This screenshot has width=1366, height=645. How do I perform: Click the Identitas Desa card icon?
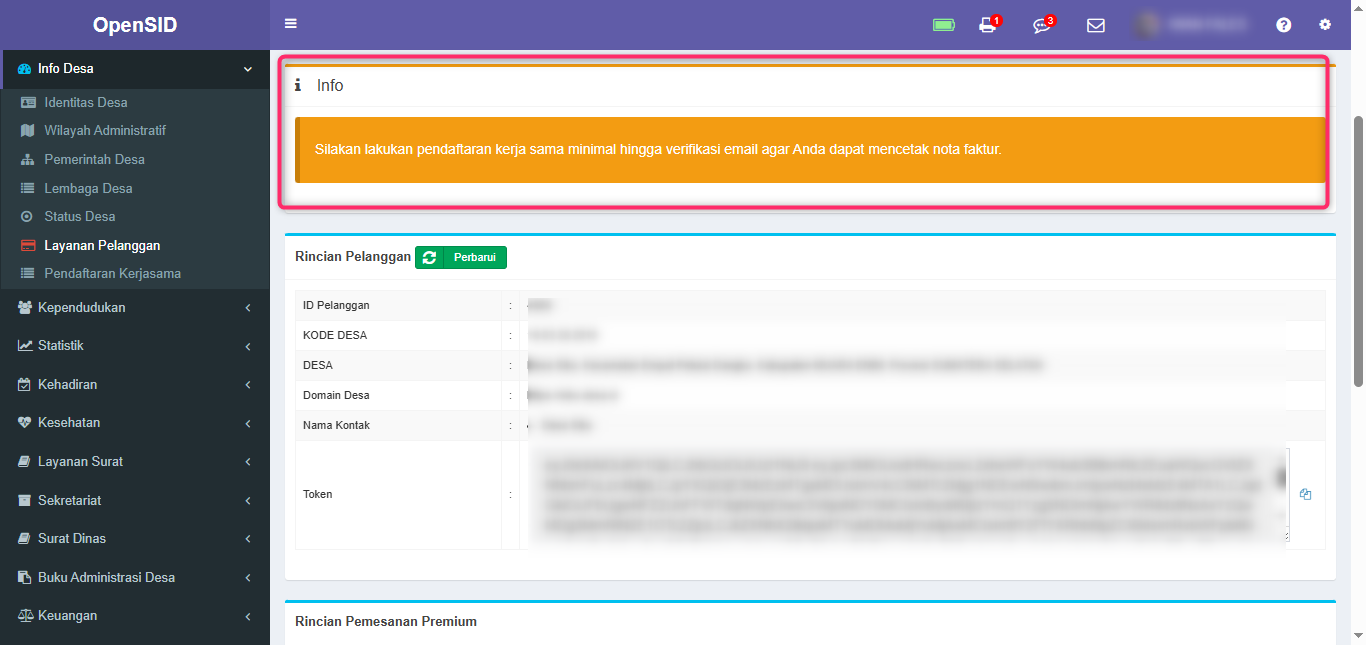(28, 102)
